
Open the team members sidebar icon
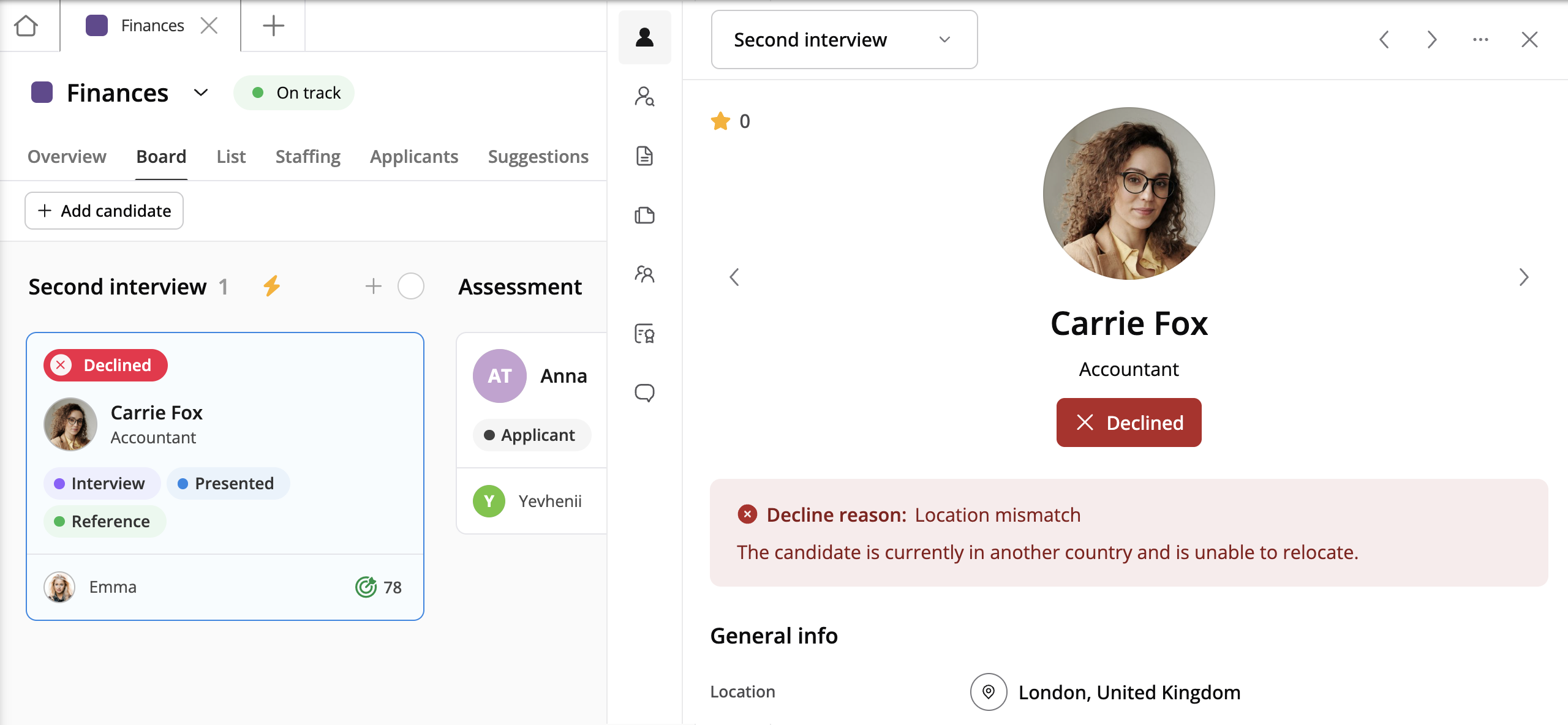pos(644,274)
